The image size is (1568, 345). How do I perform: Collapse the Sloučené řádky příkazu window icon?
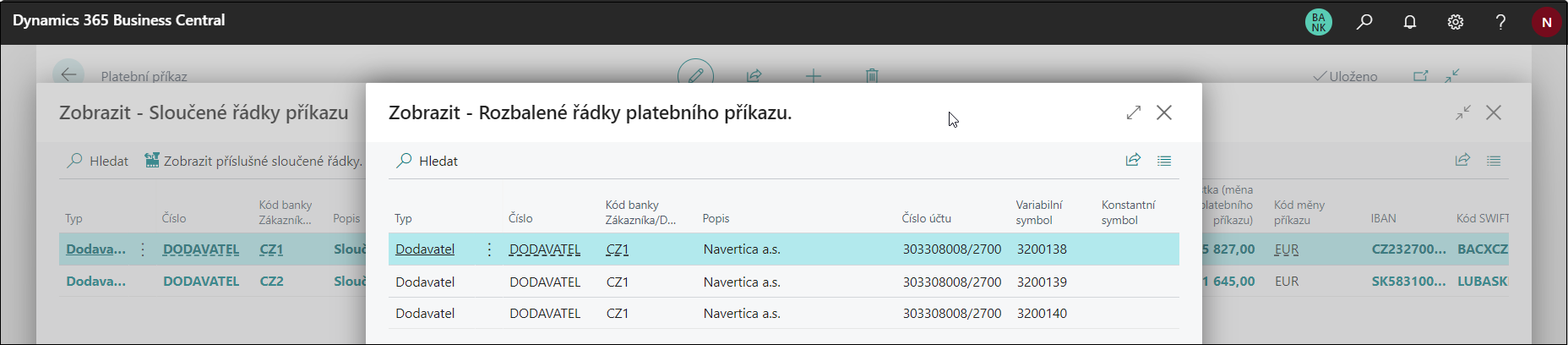point(1463,112)
